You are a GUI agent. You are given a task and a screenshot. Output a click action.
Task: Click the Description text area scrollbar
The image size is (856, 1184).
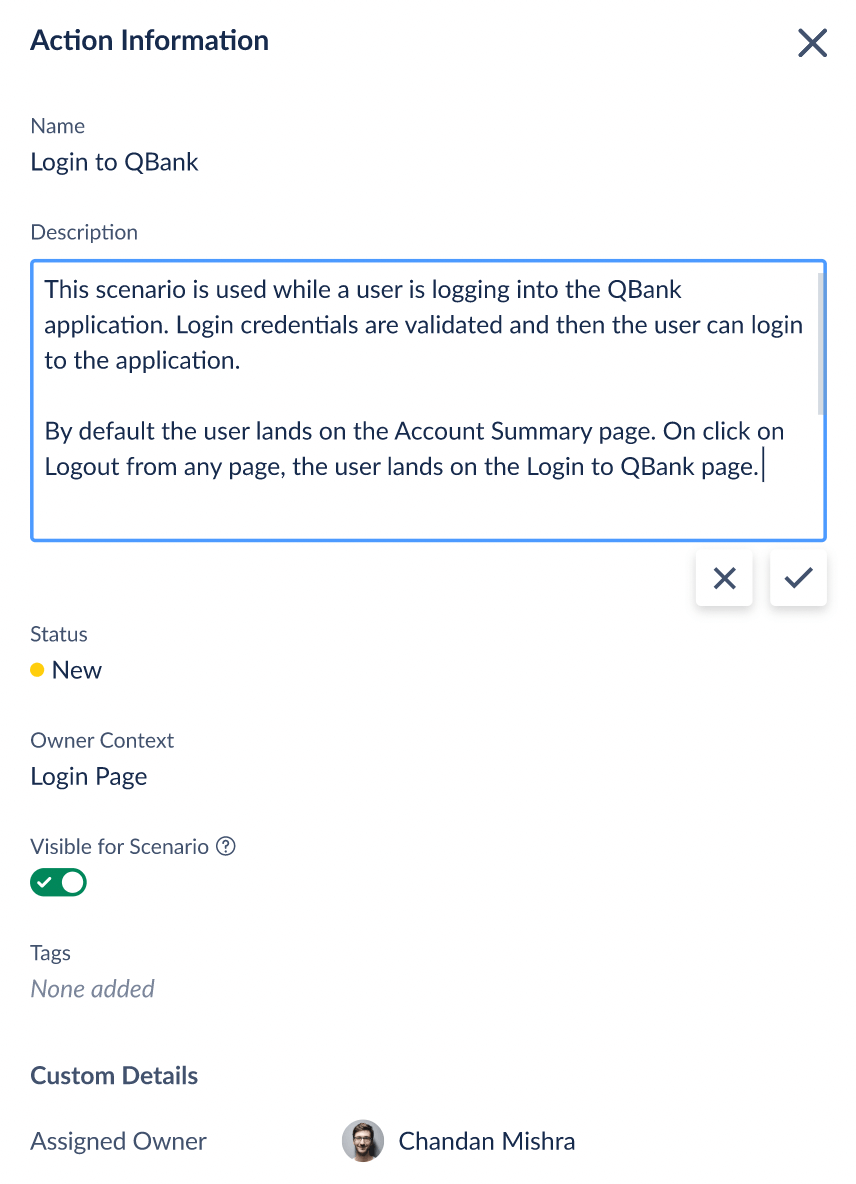coord(821,343)
